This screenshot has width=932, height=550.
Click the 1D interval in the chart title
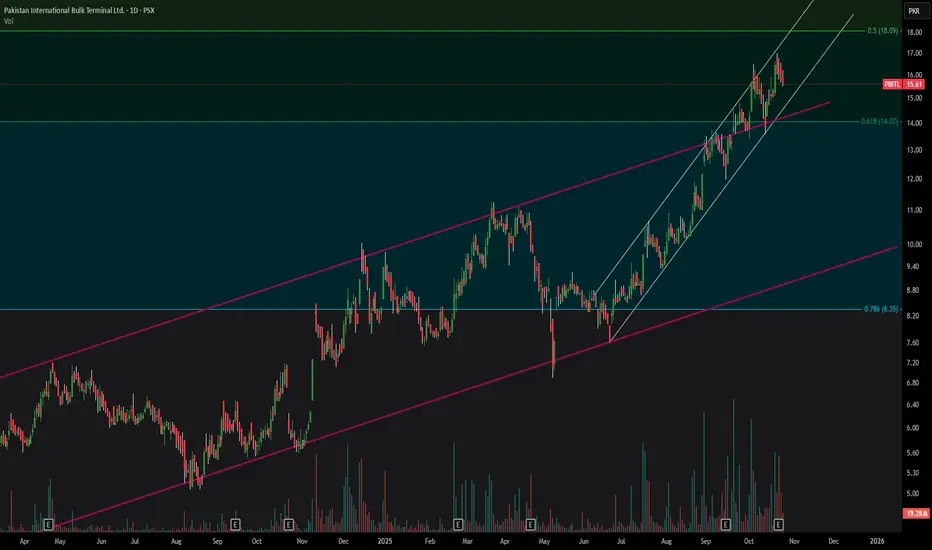coord(134,10)
